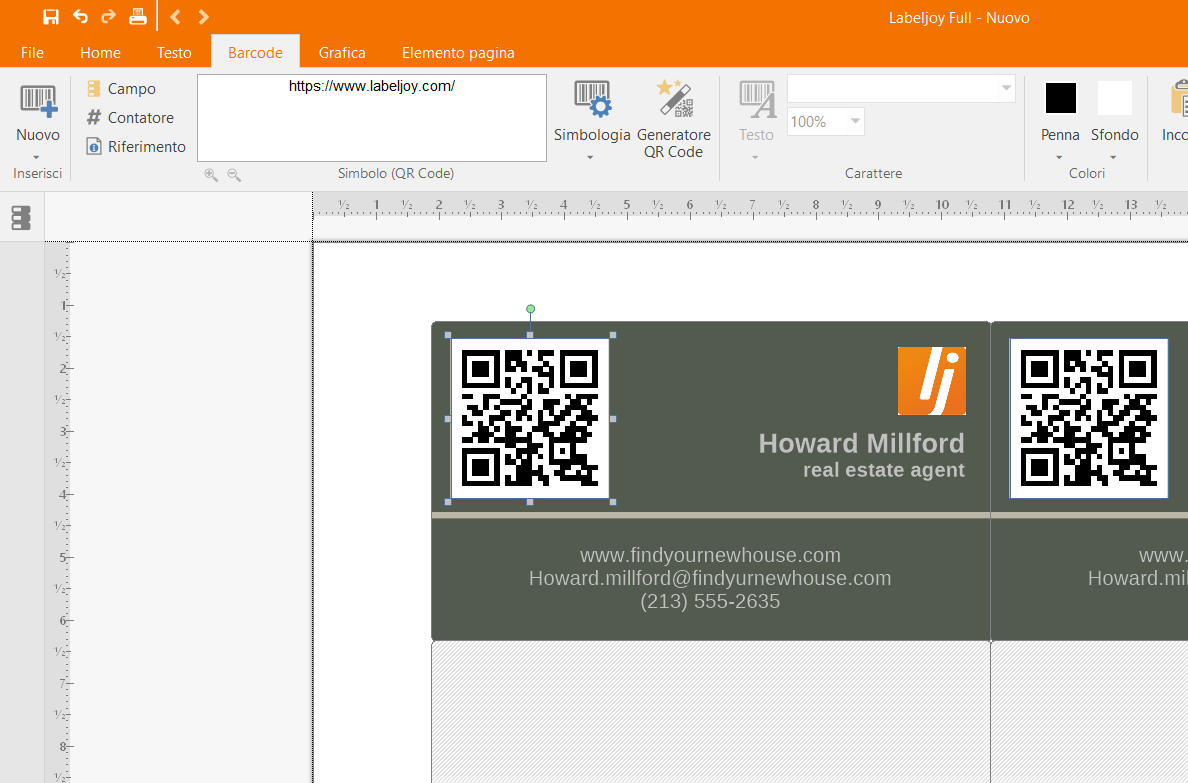Click the rotation handle above QR code

[530, 309]
